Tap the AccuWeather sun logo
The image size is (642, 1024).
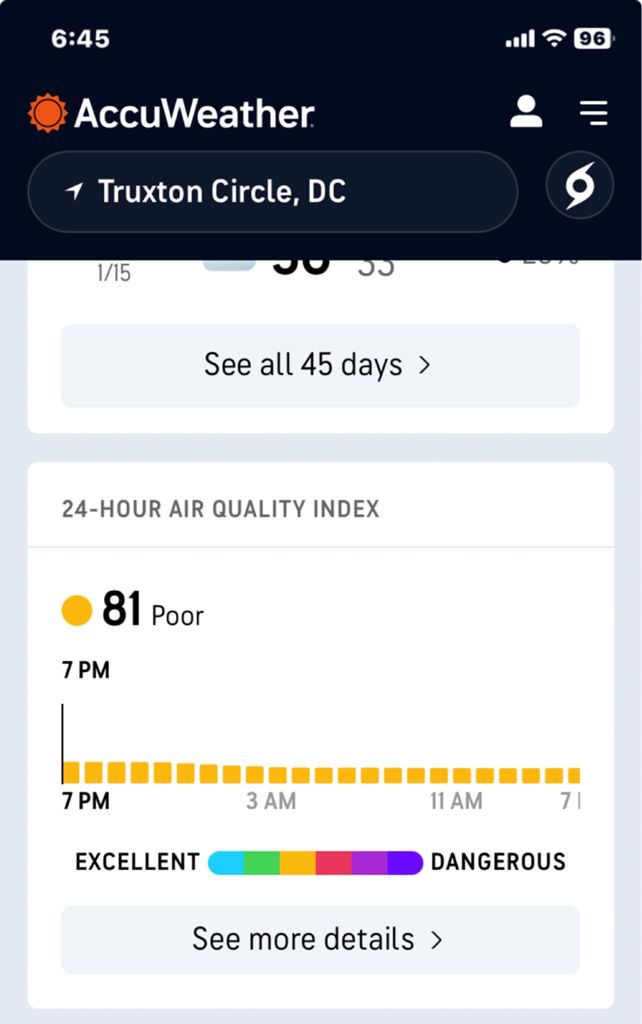click(47, 113)
